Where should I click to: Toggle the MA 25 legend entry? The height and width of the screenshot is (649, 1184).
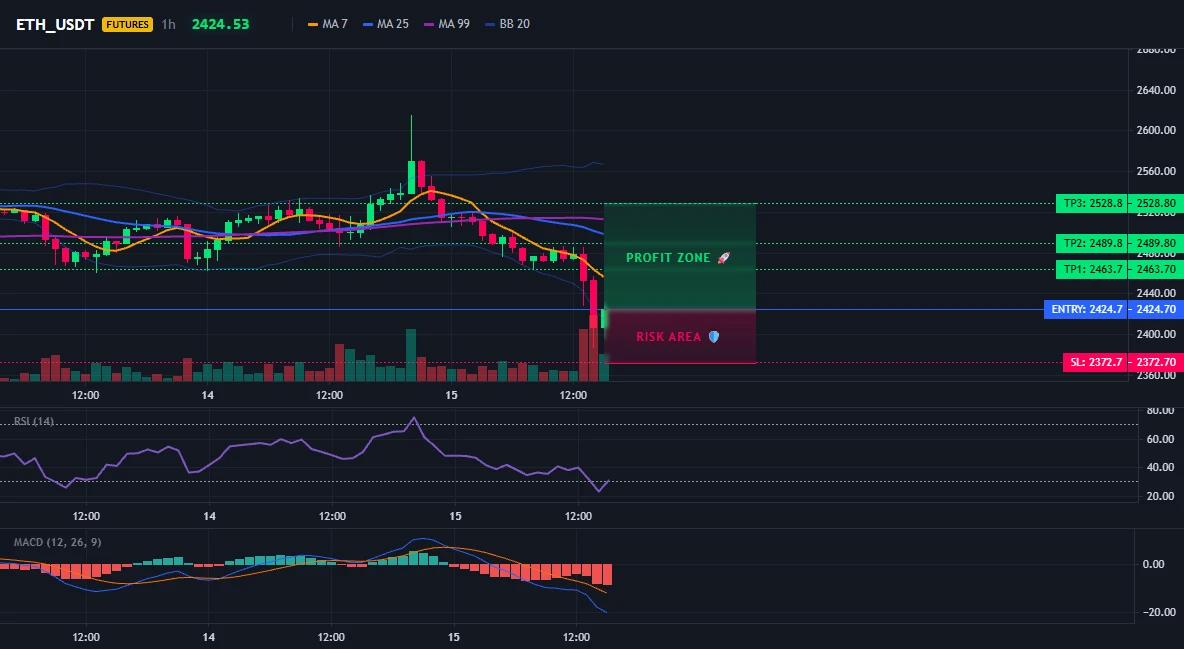[x=386, y=24]
